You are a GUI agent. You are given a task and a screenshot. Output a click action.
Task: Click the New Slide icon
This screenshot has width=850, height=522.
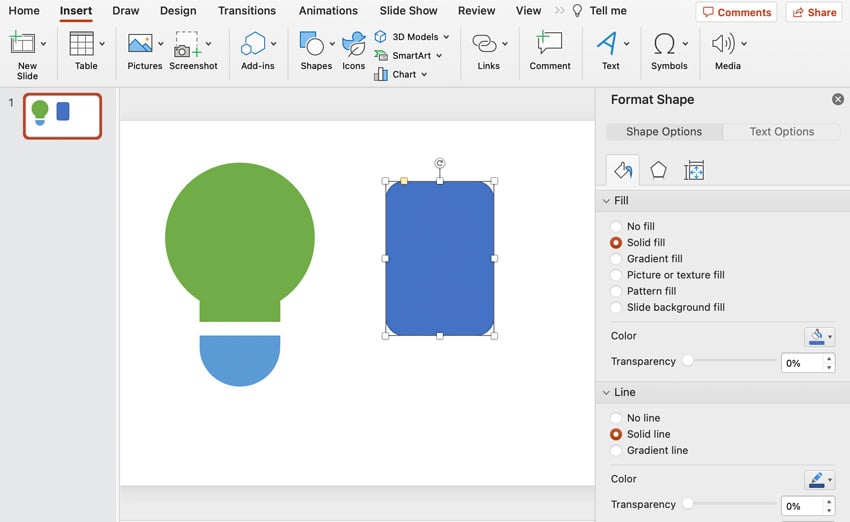[x=22, y=45]
